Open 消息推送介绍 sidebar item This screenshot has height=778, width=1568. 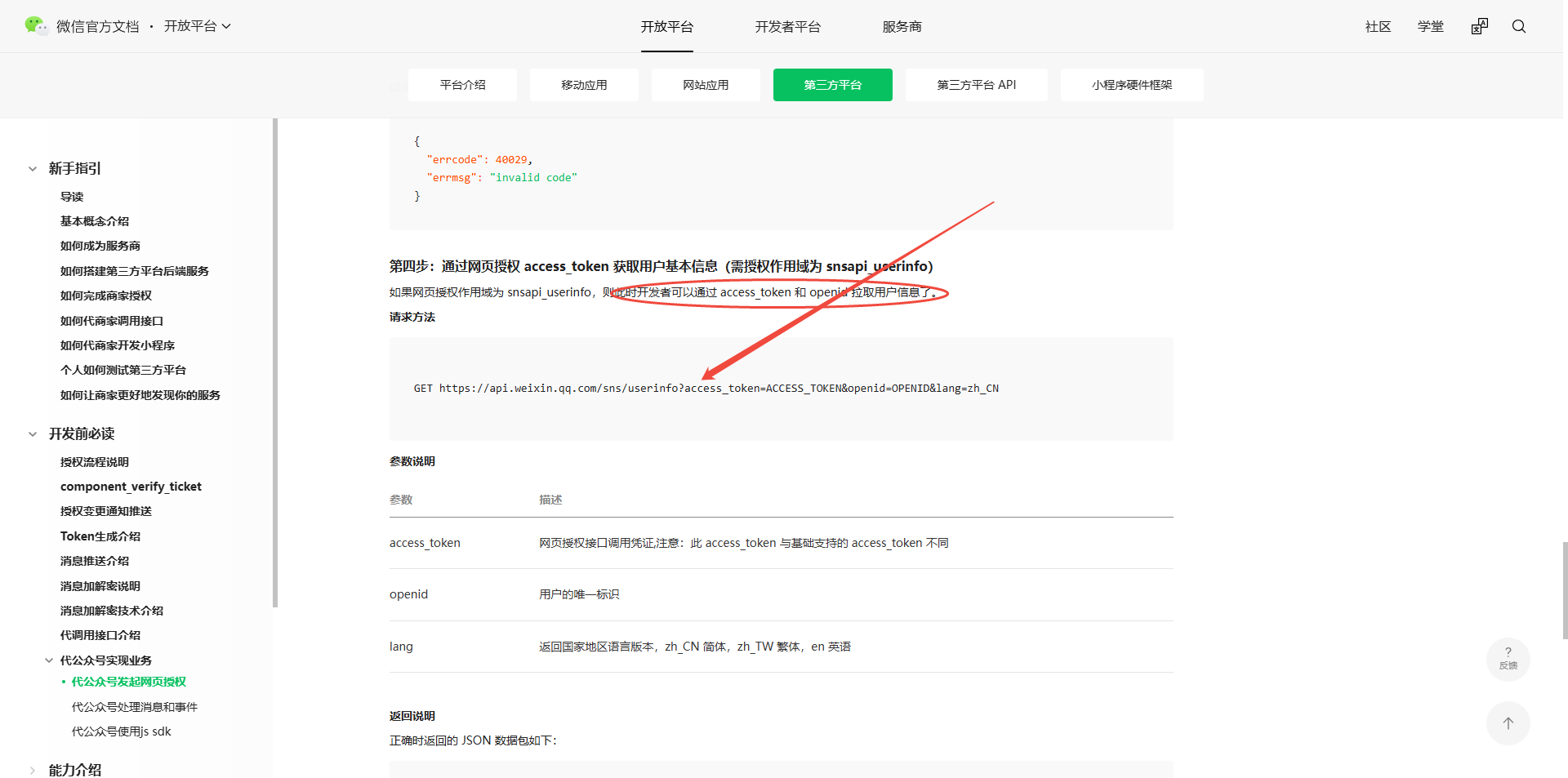click(x=95, y=561)
